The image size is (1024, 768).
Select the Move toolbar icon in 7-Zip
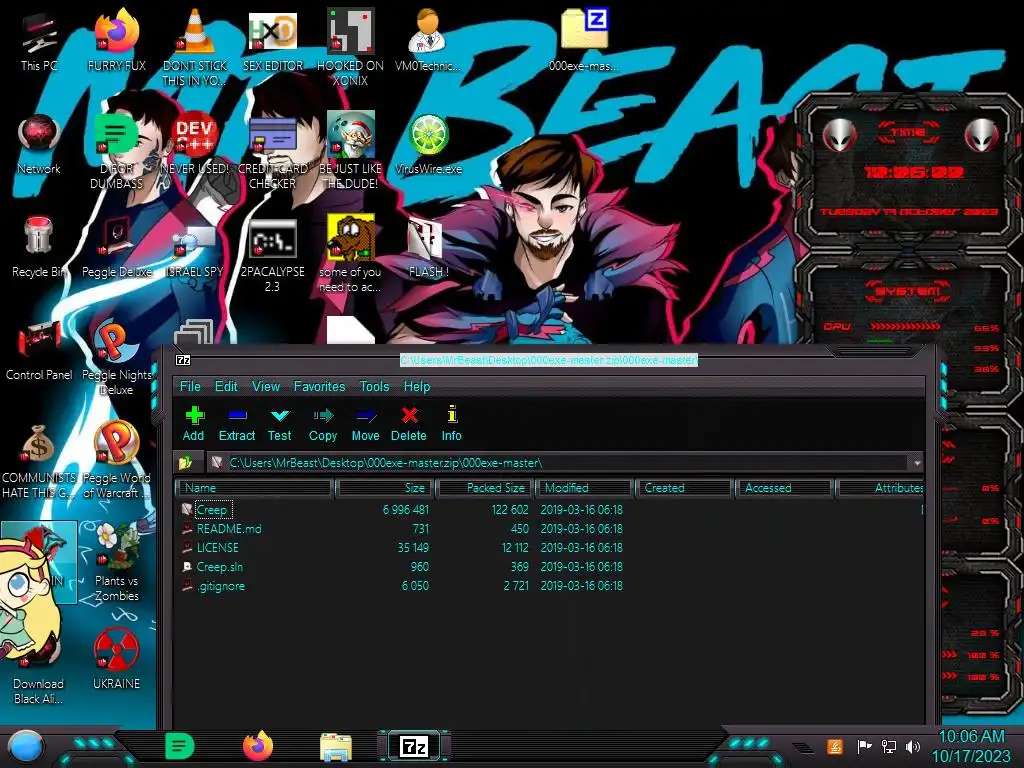tap(365, 423)
